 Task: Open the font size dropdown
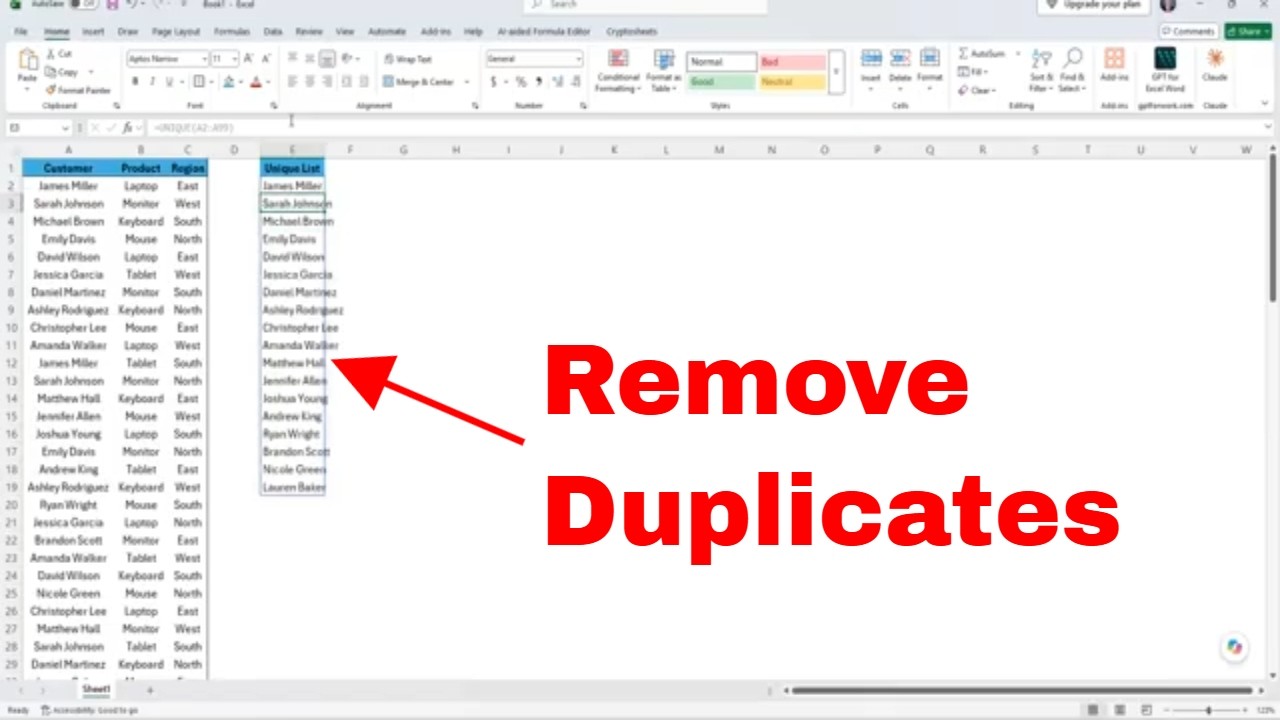pos(235,59)
